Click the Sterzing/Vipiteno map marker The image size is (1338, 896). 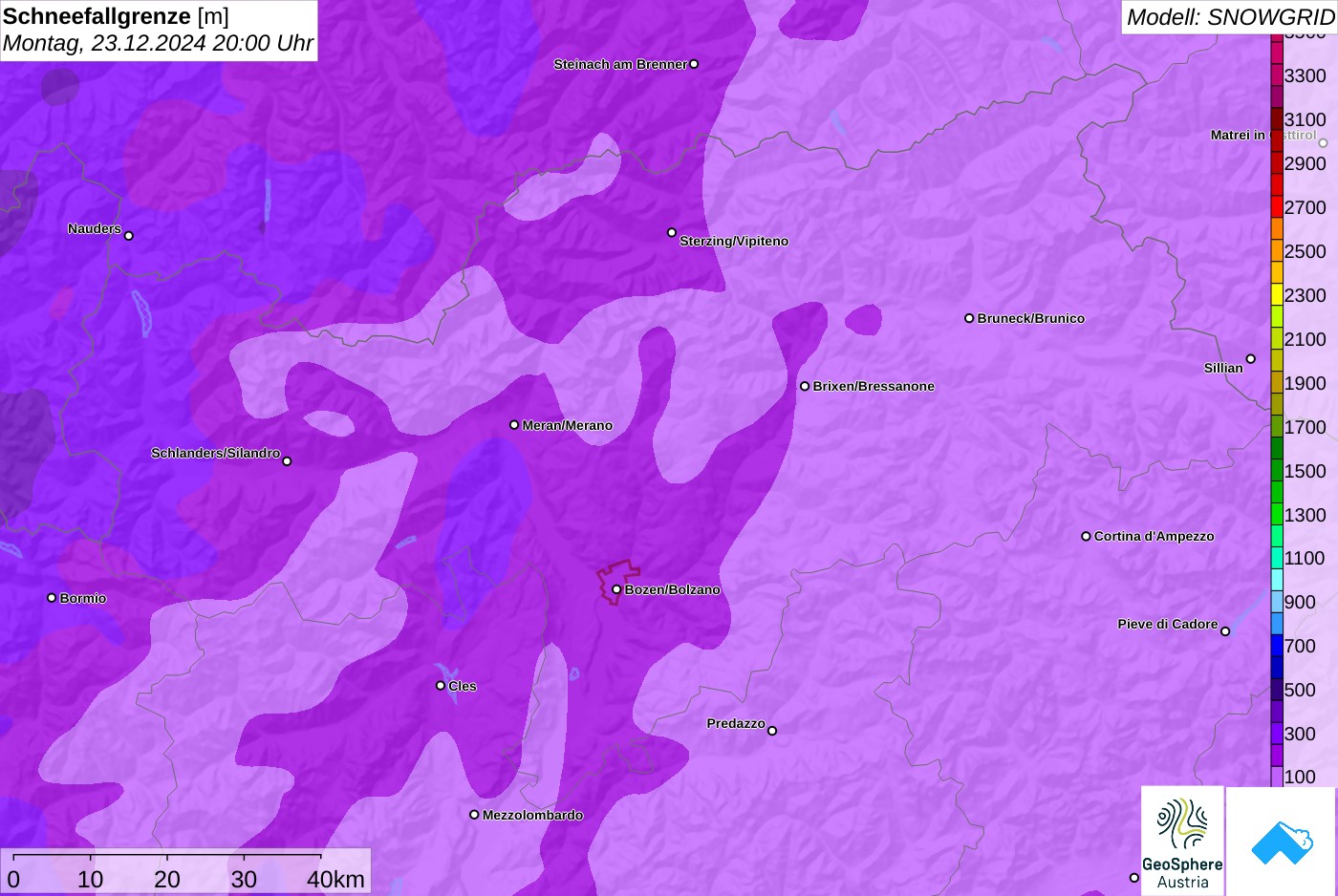coord(672,232)
